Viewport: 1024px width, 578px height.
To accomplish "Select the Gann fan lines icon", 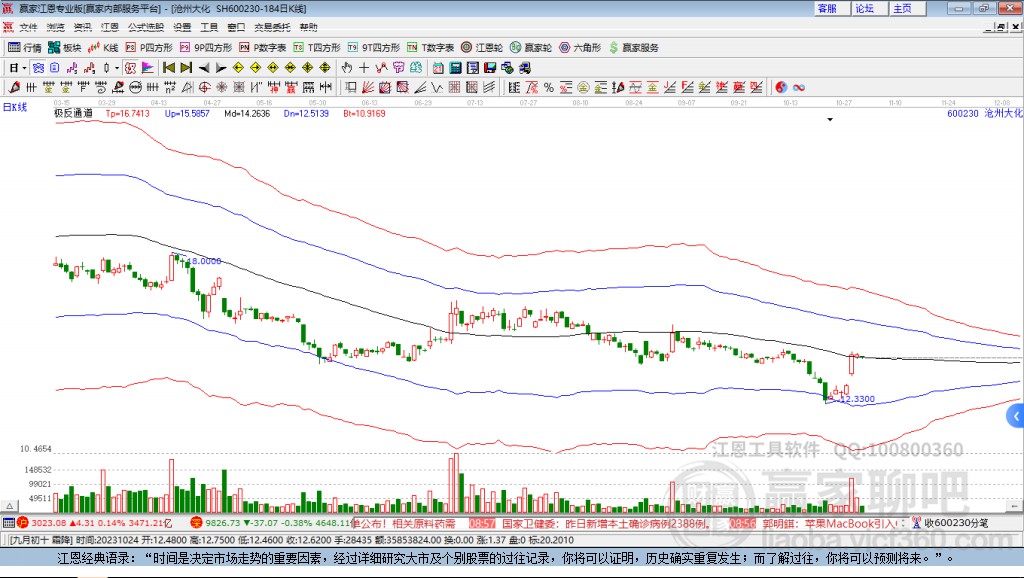I will (368, 87).
